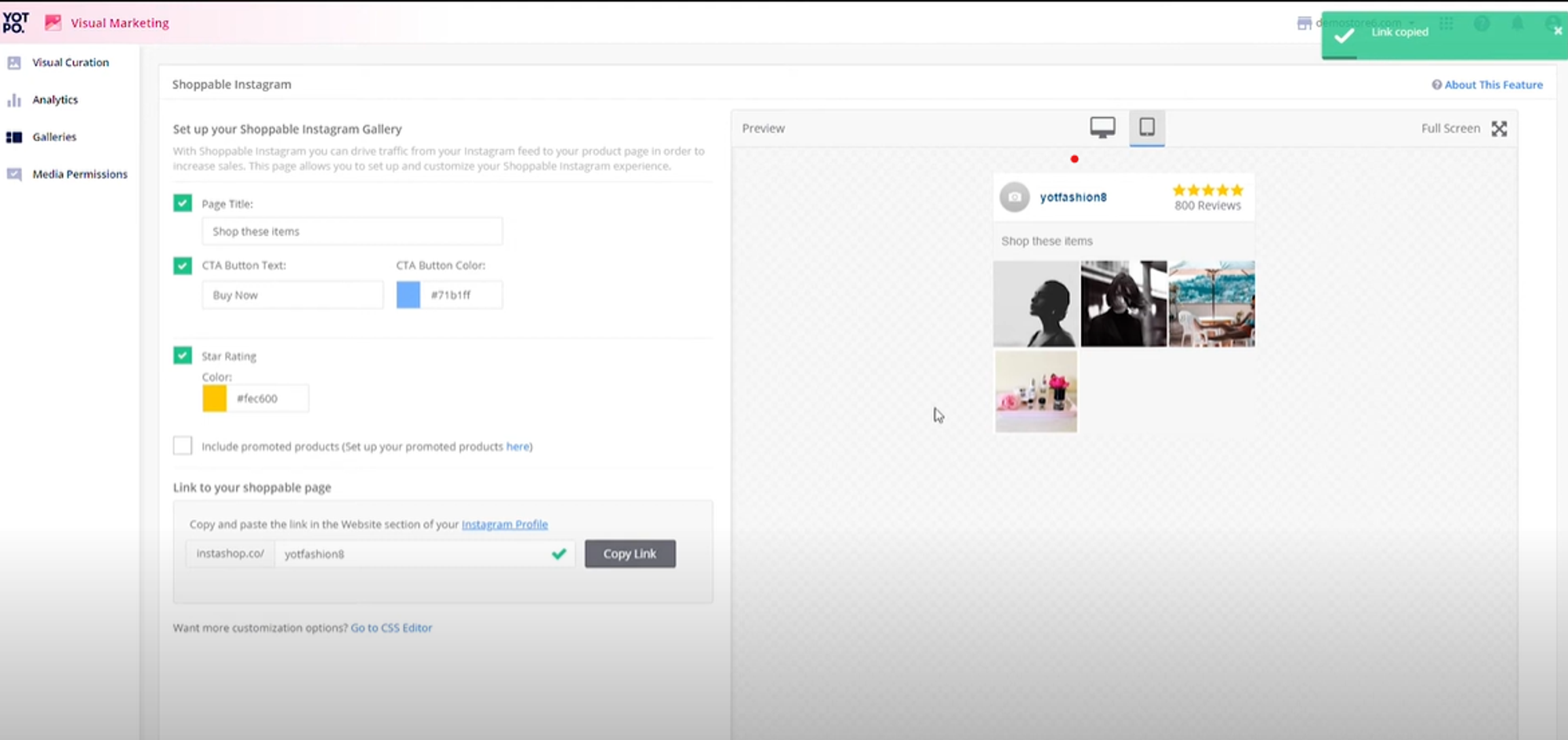The width and height of the screenshot is (1568, 740).
Task: Click the 'instashop.co/' URL prefix
Action: 230,553
